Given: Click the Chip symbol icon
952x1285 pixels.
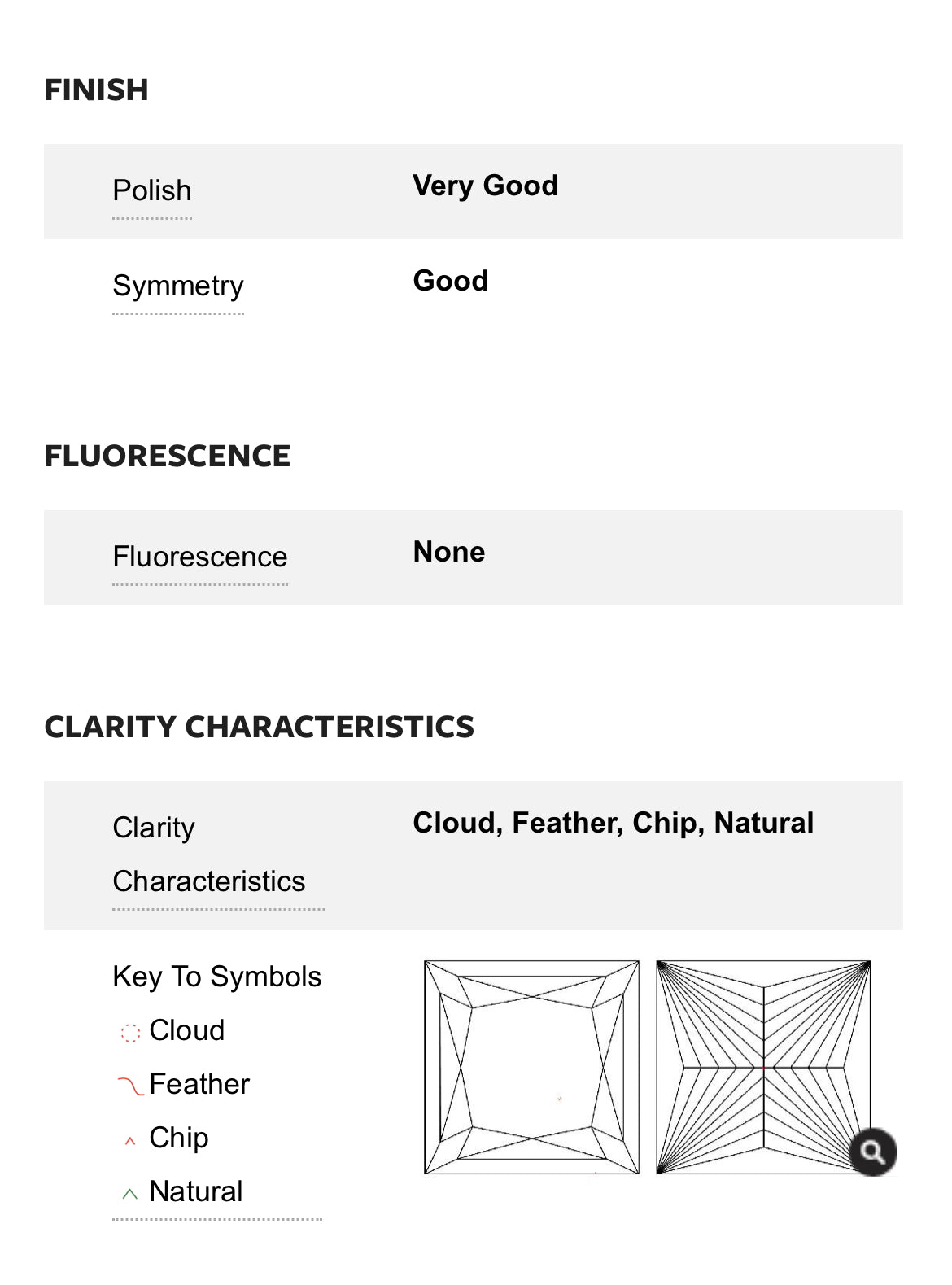Looking at the screenshot, I should [x=130, y=1141].
